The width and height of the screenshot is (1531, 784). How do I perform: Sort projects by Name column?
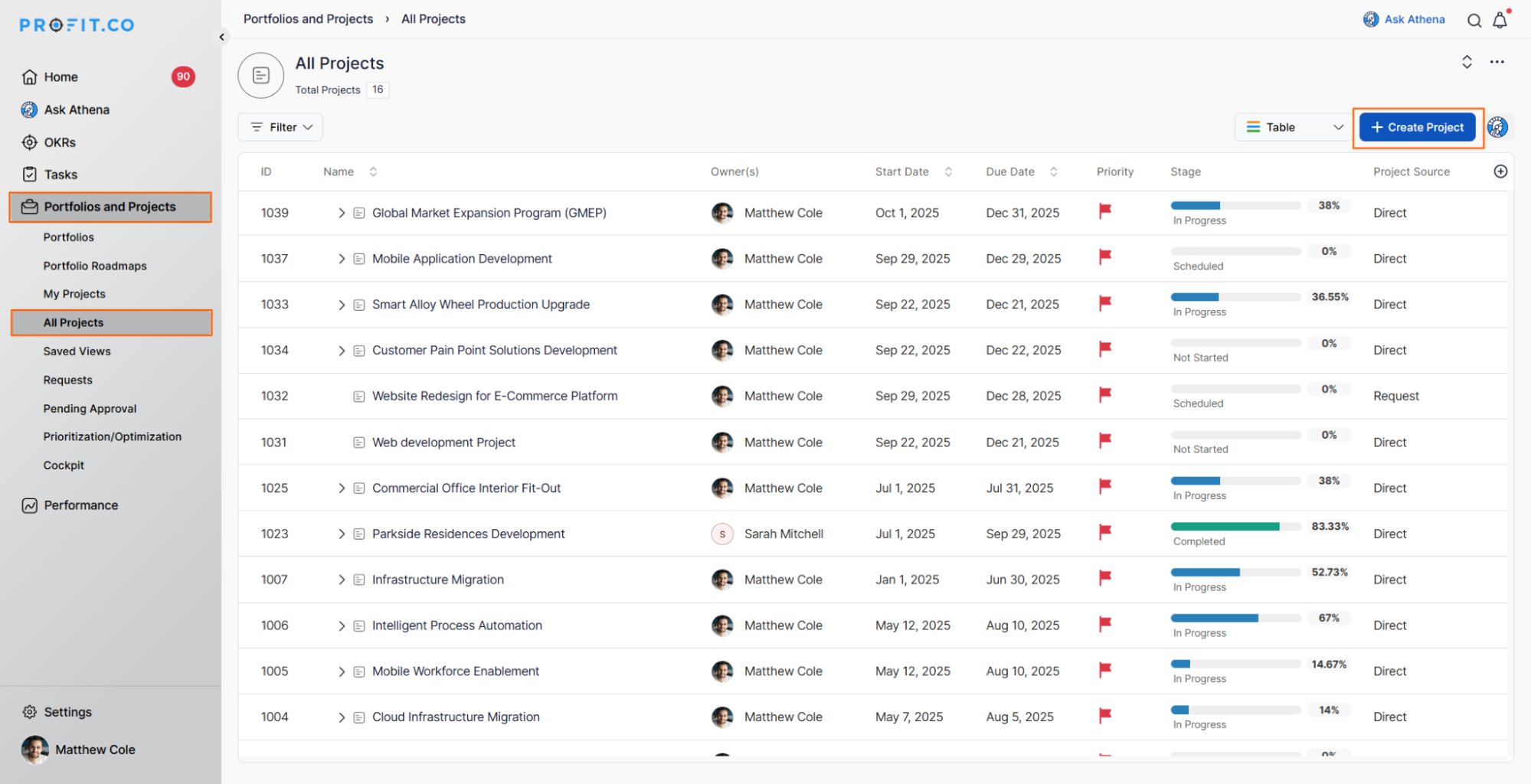tap(373, 171)
